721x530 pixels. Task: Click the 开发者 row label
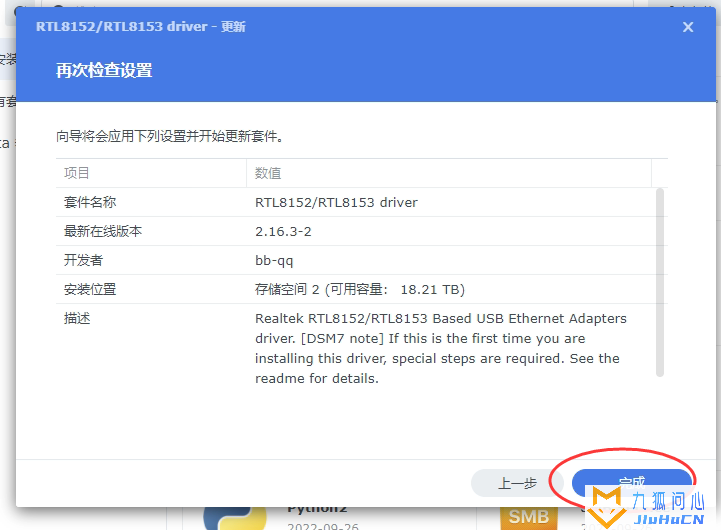83,260
